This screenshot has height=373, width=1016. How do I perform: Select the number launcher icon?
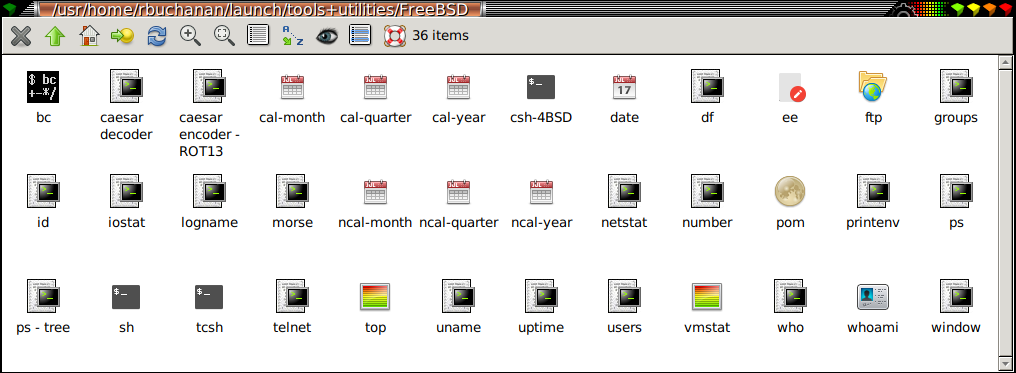click(707, 191)
